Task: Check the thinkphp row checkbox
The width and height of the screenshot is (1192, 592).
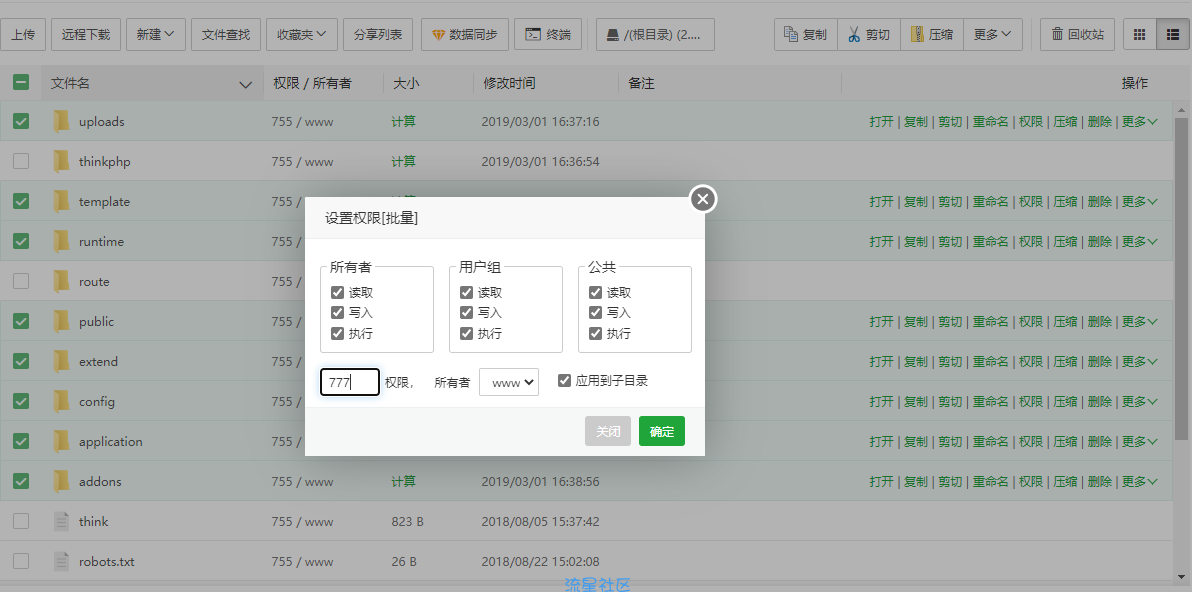Action: coord(21,161)
